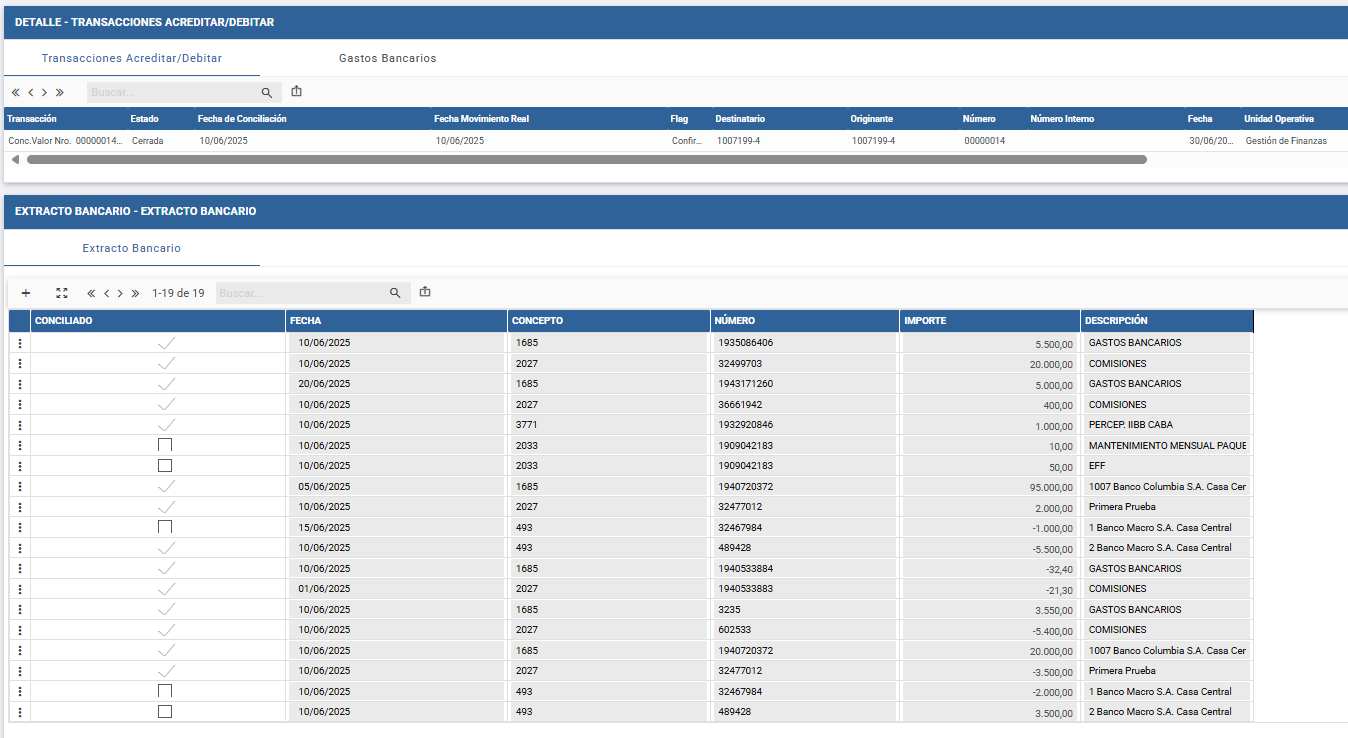Screen dimensions: 1348x738
Task: Focus the Transacciones Buscar search field
Action: 172,92
